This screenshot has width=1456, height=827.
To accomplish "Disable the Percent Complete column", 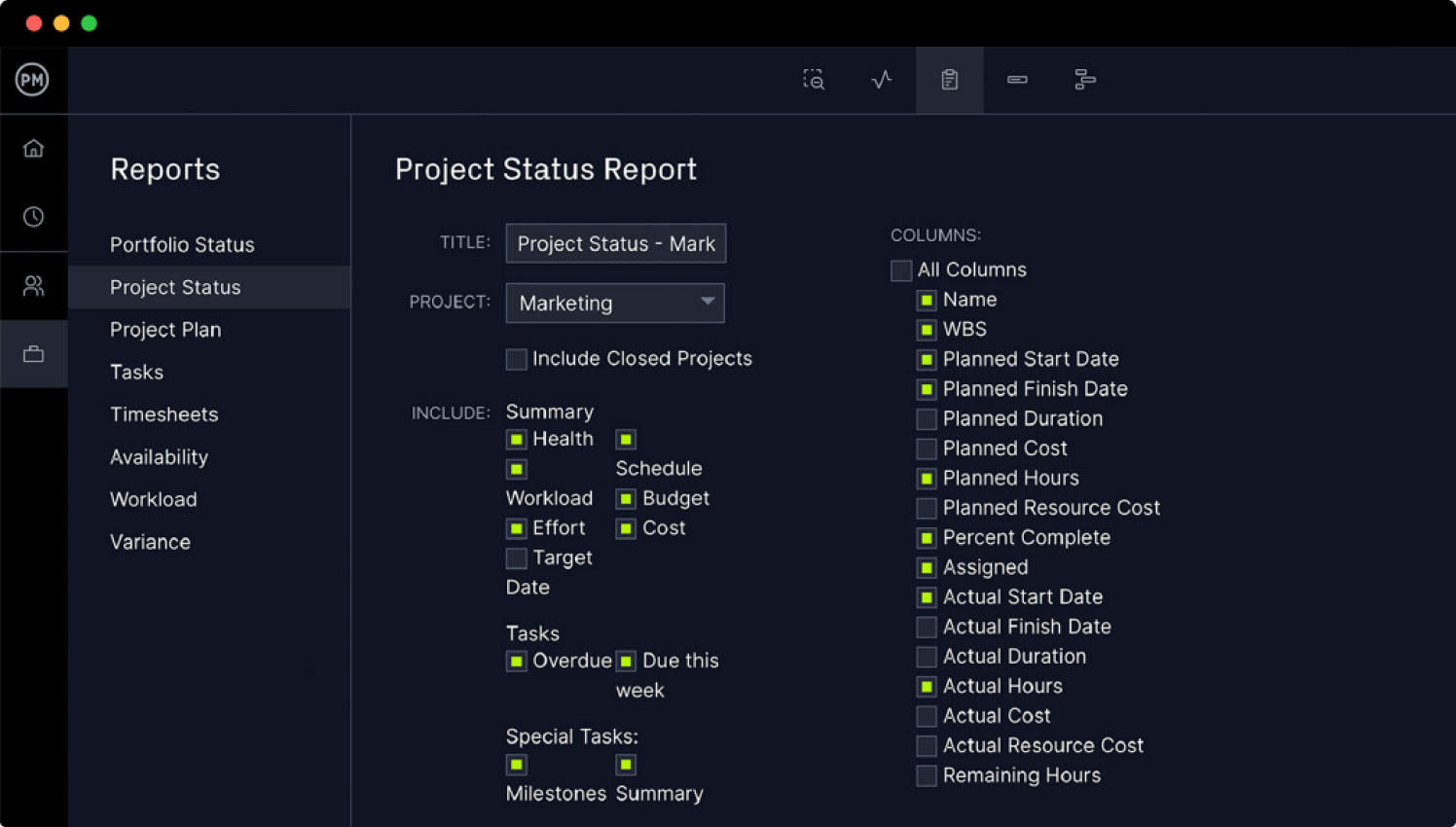I will [x=926, y=537].
